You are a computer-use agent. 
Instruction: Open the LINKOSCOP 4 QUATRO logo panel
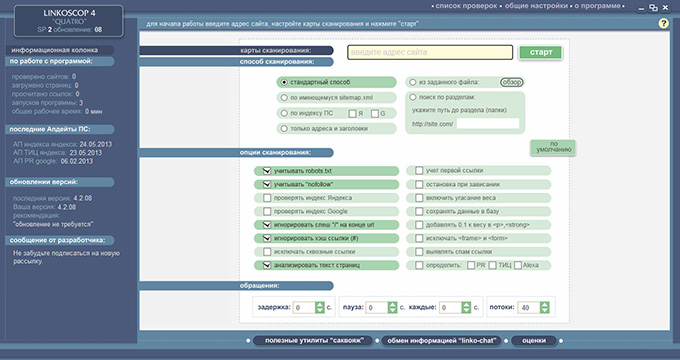click(69, 21)
